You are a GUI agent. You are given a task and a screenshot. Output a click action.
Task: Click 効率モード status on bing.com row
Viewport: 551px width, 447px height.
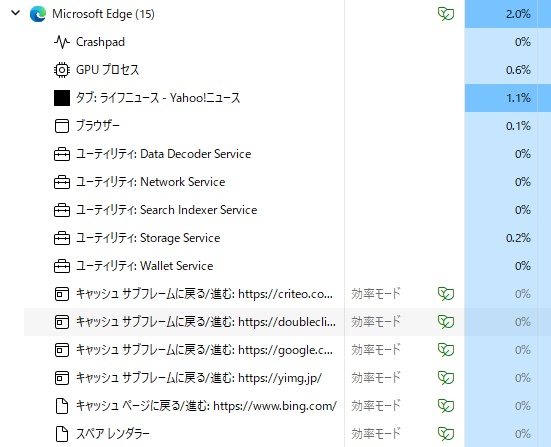(x=376, y=406)
